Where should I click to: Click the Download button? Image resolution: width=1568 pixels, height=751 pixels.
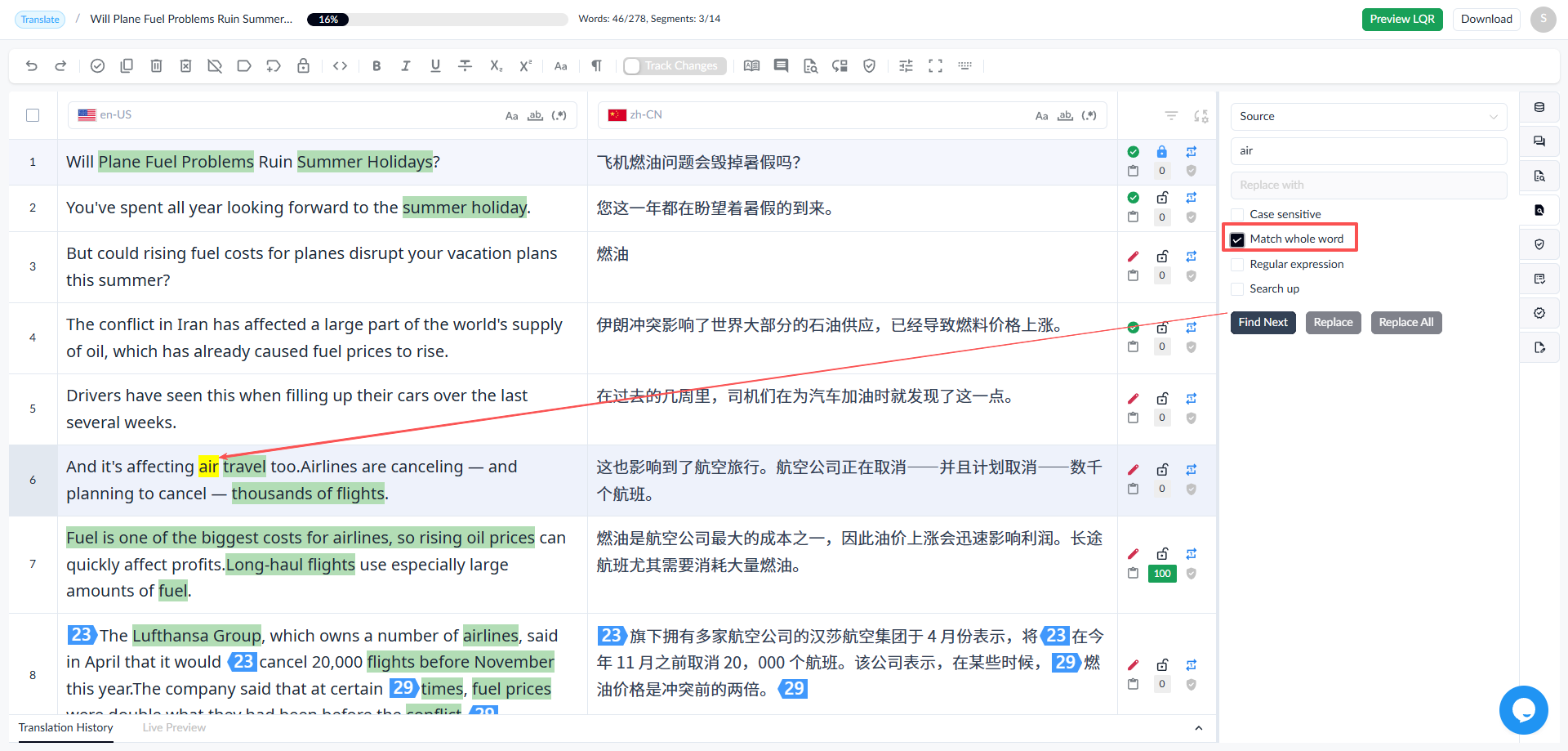[1486, 20]
